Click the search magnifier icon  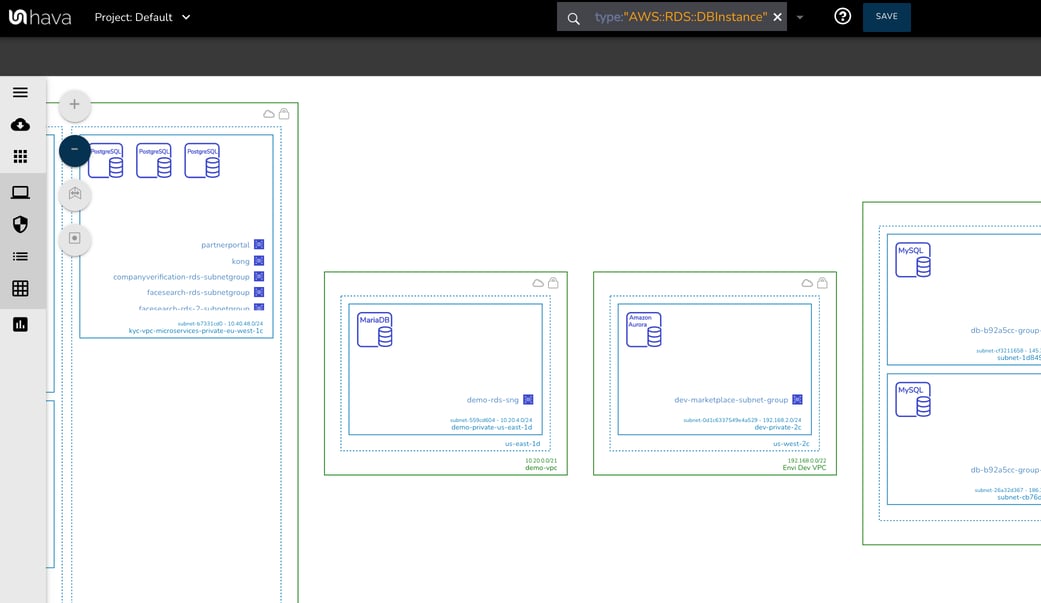click(x=574, y=19)
